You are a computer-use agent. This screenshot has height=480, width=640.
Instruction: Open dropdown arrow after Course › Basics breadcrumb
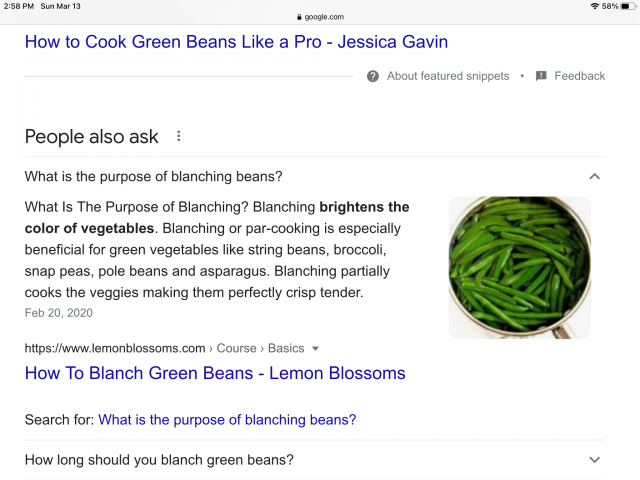click(x=315, y=349)
